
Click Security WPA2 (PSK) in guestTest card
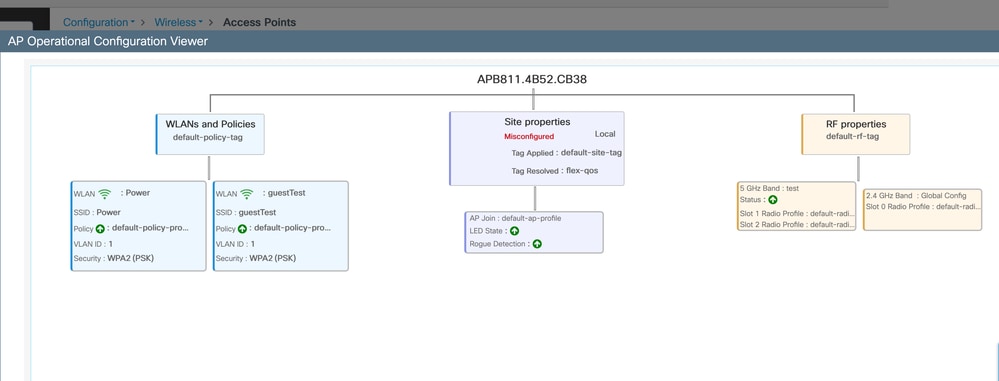click(x=256, y=259)
